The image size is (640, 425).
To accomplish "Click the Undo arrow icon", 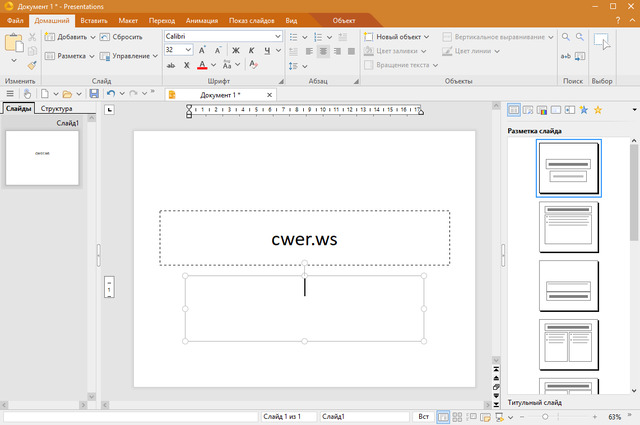I will tap(111, 93).
